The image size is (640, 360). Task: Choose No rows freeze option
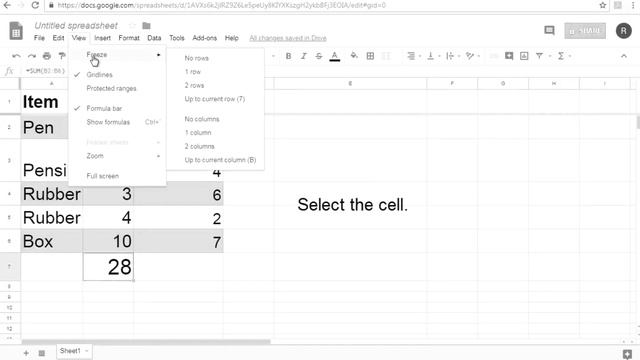(x=216, y=58)
